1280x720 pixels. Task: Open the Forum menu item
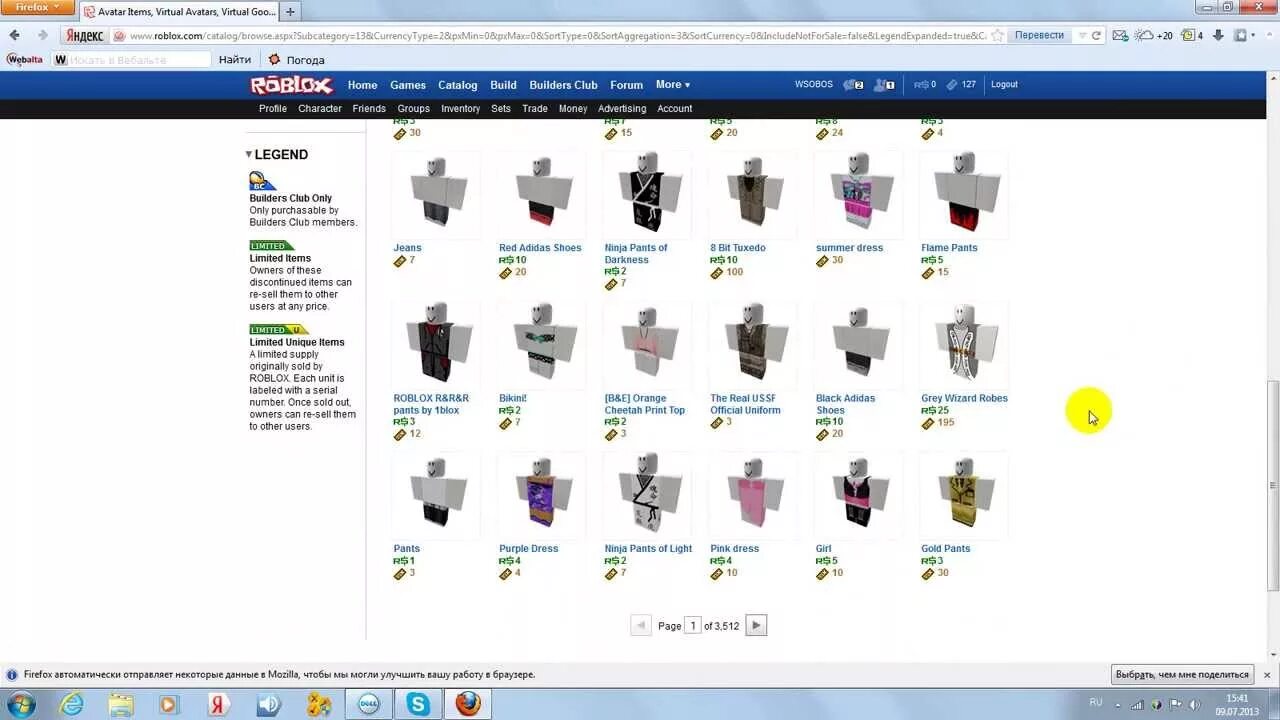point(627,85)
